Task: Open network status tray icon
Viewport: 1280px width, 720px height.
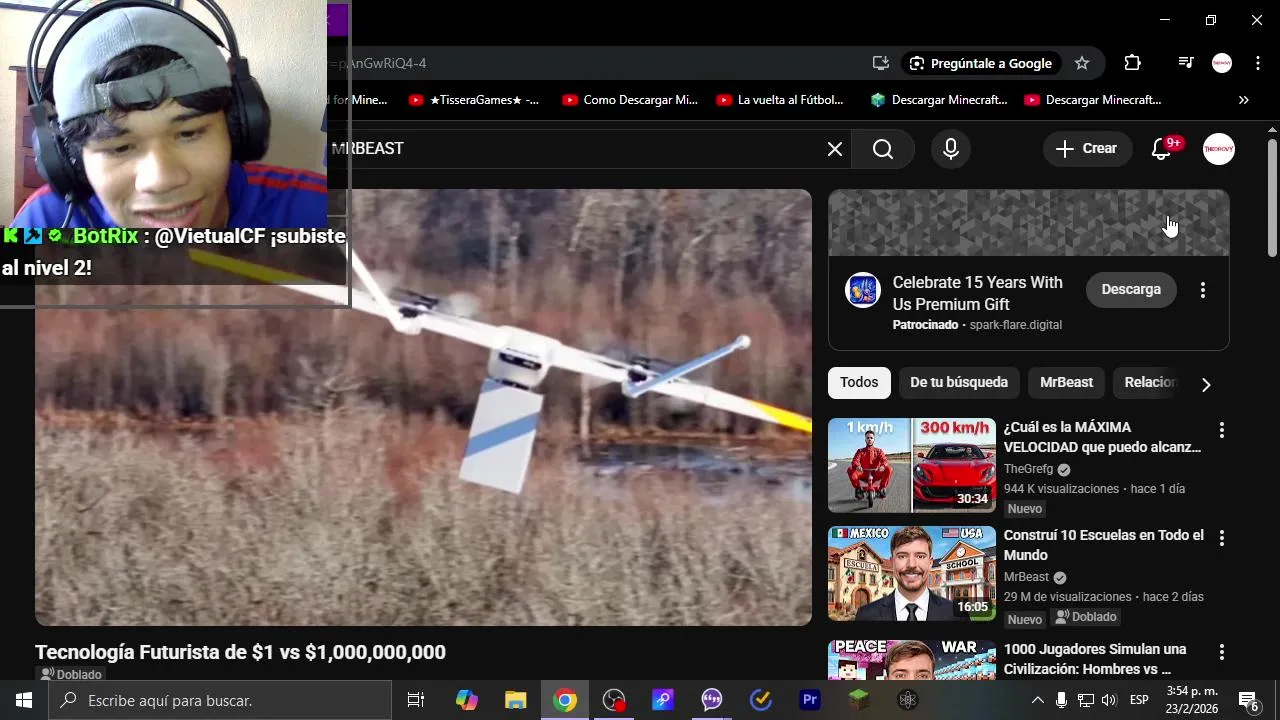Action: coord(1085,700)
